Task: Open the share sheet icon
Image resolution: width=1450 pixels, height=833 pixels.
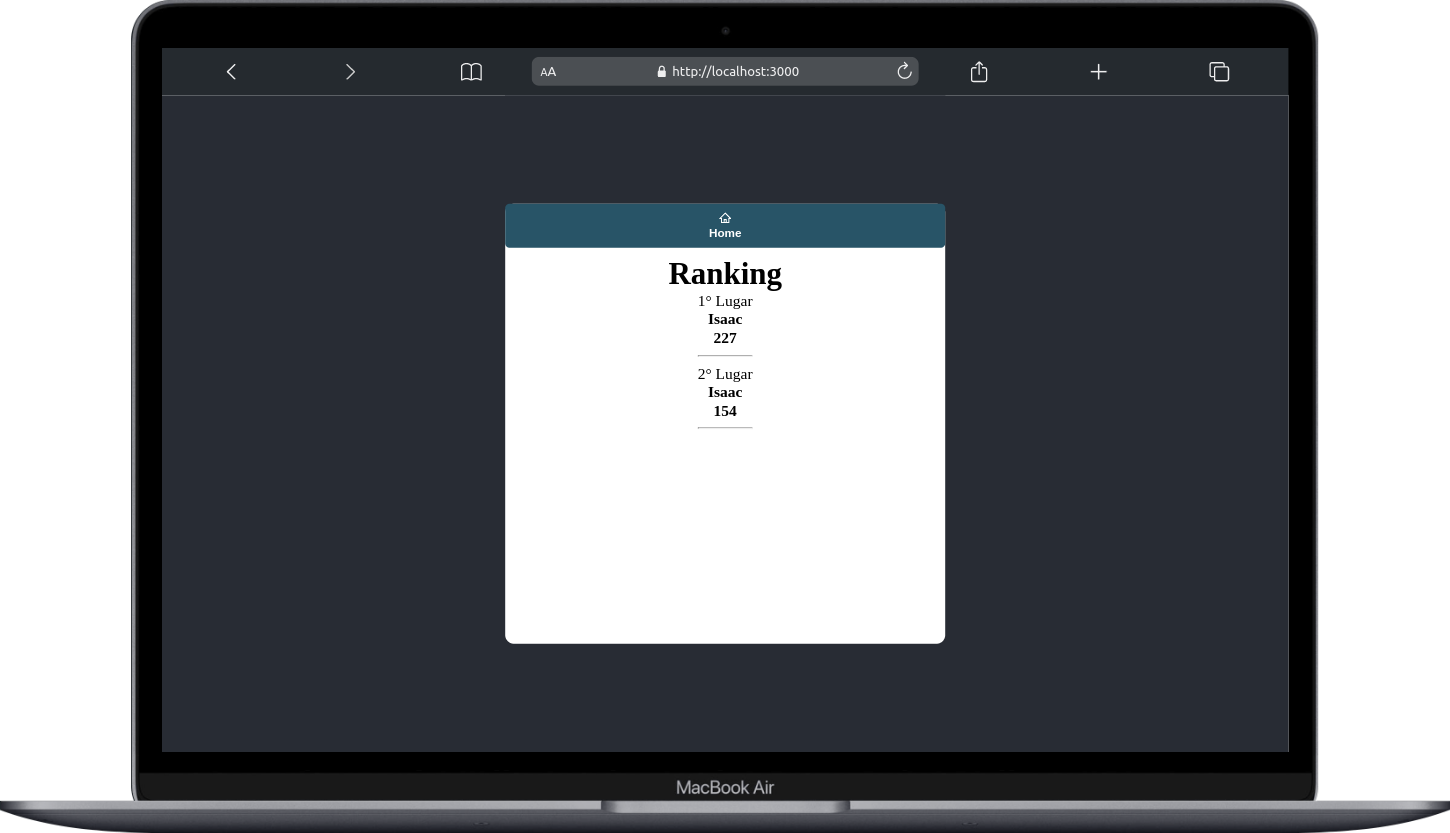Action: [979, 71]
